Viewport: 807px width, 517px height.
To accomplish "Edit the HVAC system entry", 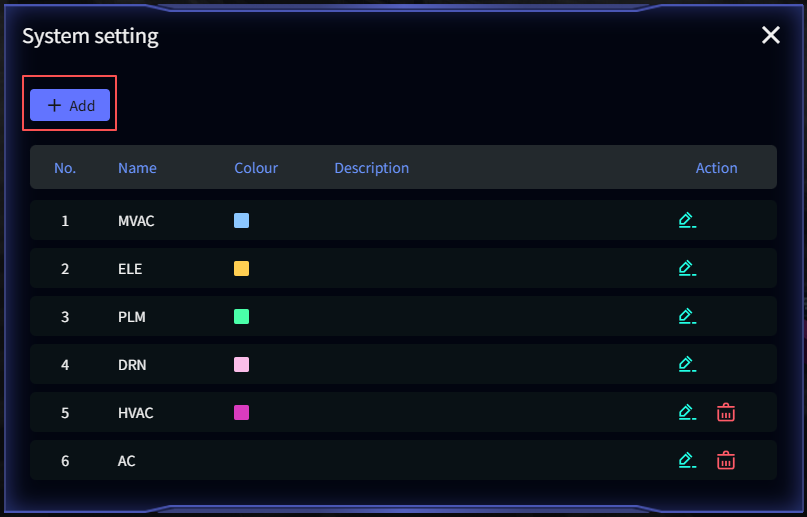I will click(x=686, y=412).
